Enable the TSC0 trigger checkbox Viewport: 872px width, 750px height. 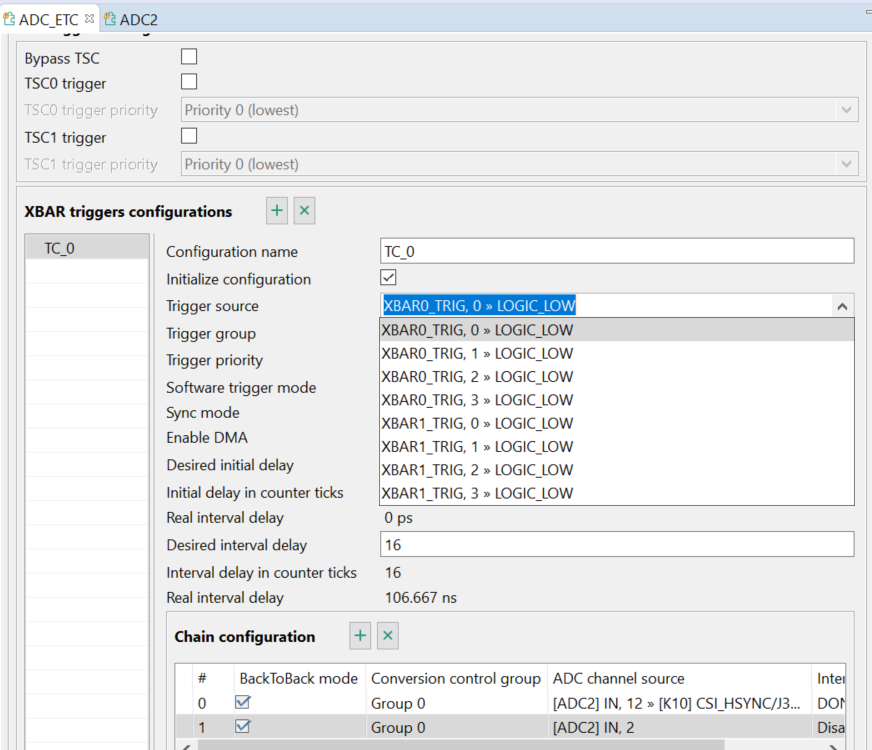point(188,82)
